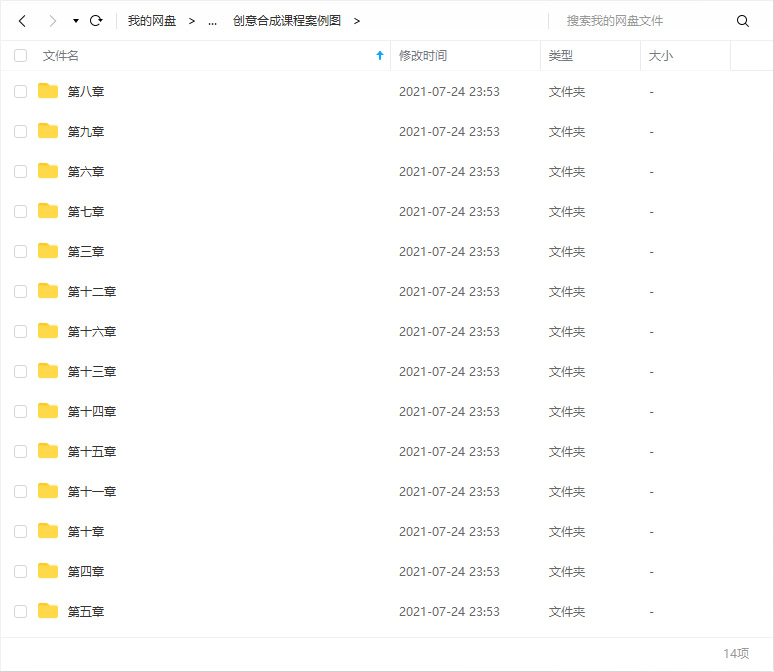Check the box for 第十四章
Screen dimensions: 774x672
pyautogui.click(x=20, y=411)
